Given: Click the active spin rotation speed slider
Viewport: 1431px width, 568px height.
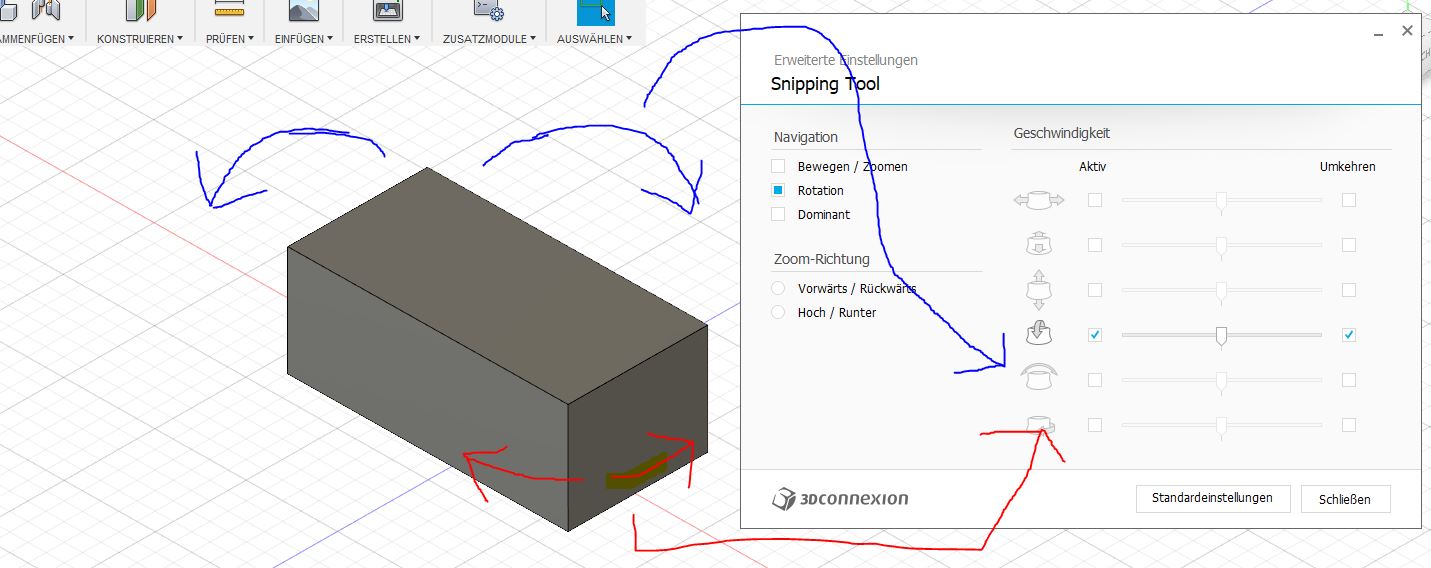Looking at the screenshot, I should (1221, 336).
